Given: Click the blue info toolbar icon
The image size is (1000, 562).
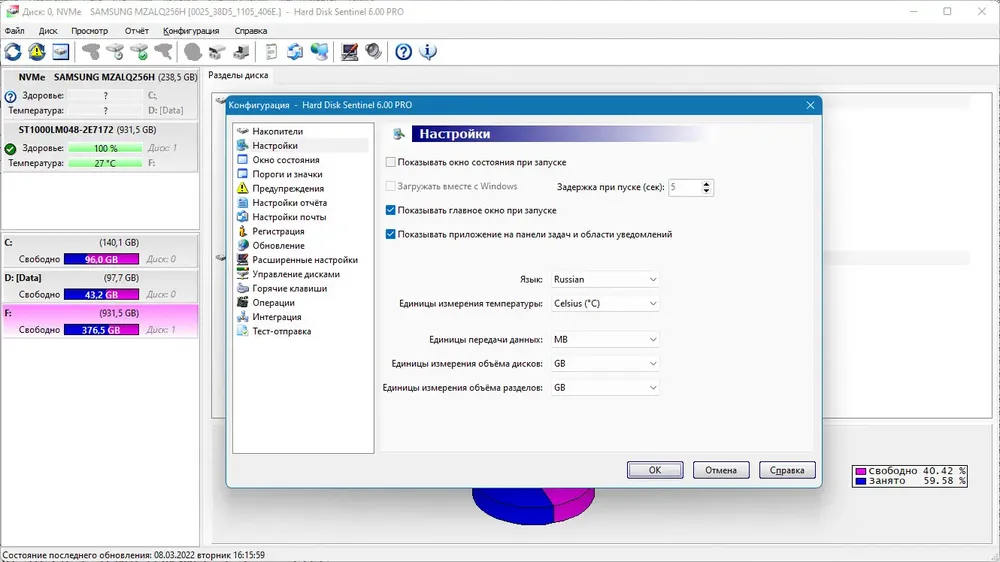Looking at the screenshot, I should [x=428, y=52].
